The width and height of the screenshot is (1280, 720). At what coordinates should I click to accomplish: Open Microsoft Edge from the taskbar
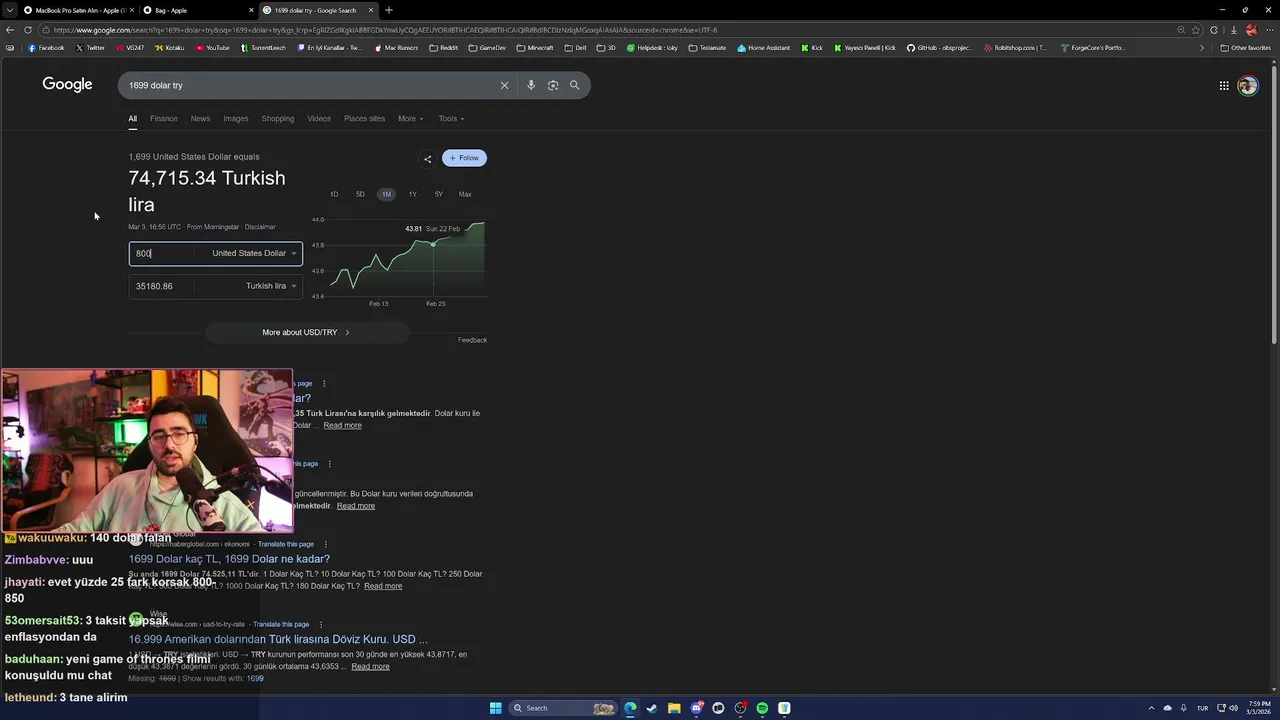[630, 708]
